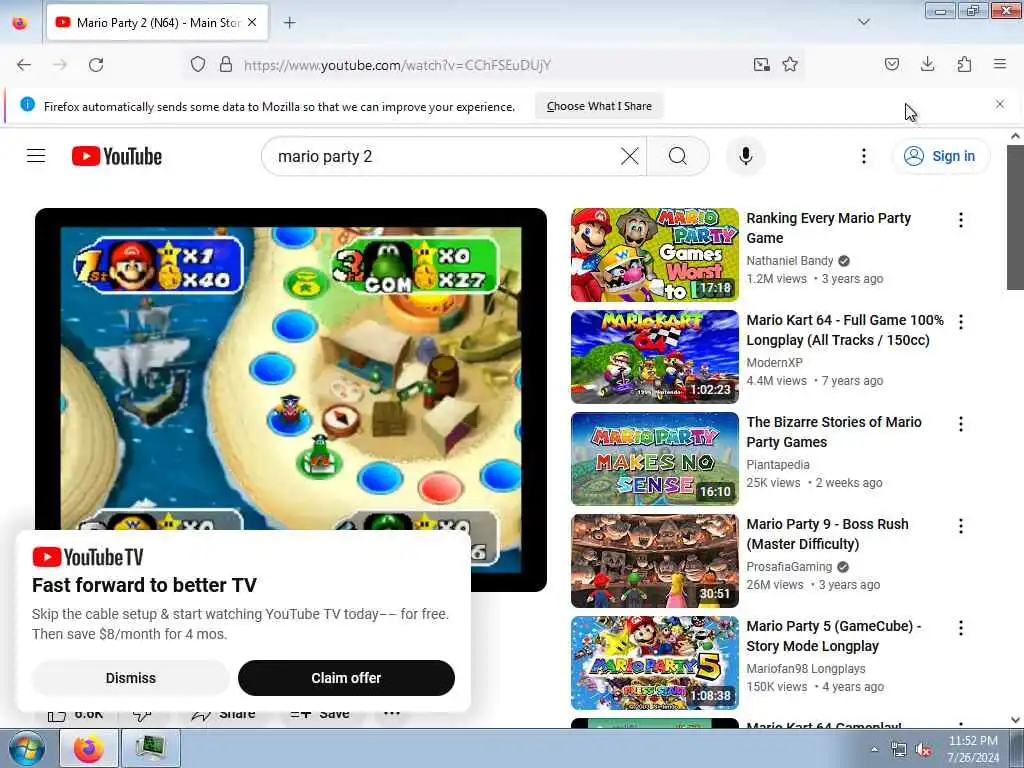The width and height of the screenshot is (1024, 768).
Task: Close the Mario Party 2 tab
Action: (x=252, y=23)
